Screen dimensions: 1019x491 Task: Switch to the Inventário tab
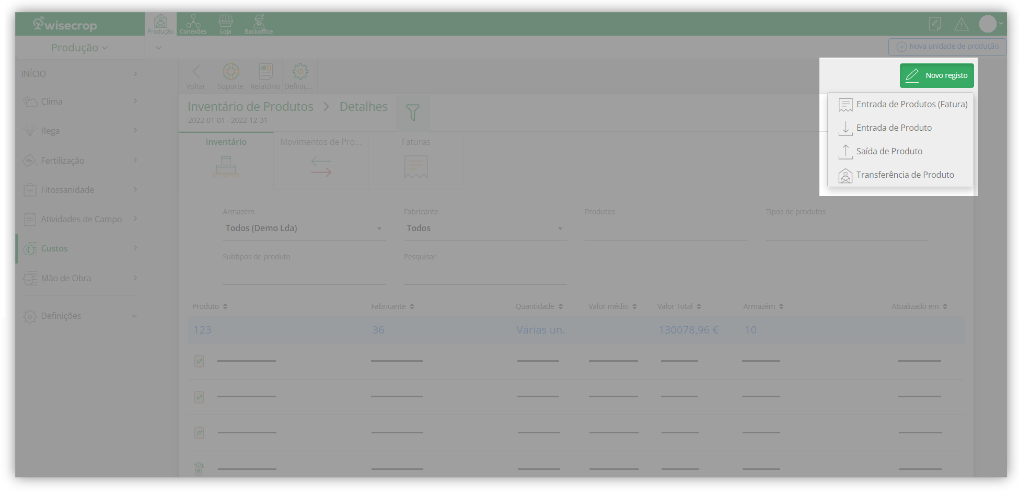pos(226,160)
